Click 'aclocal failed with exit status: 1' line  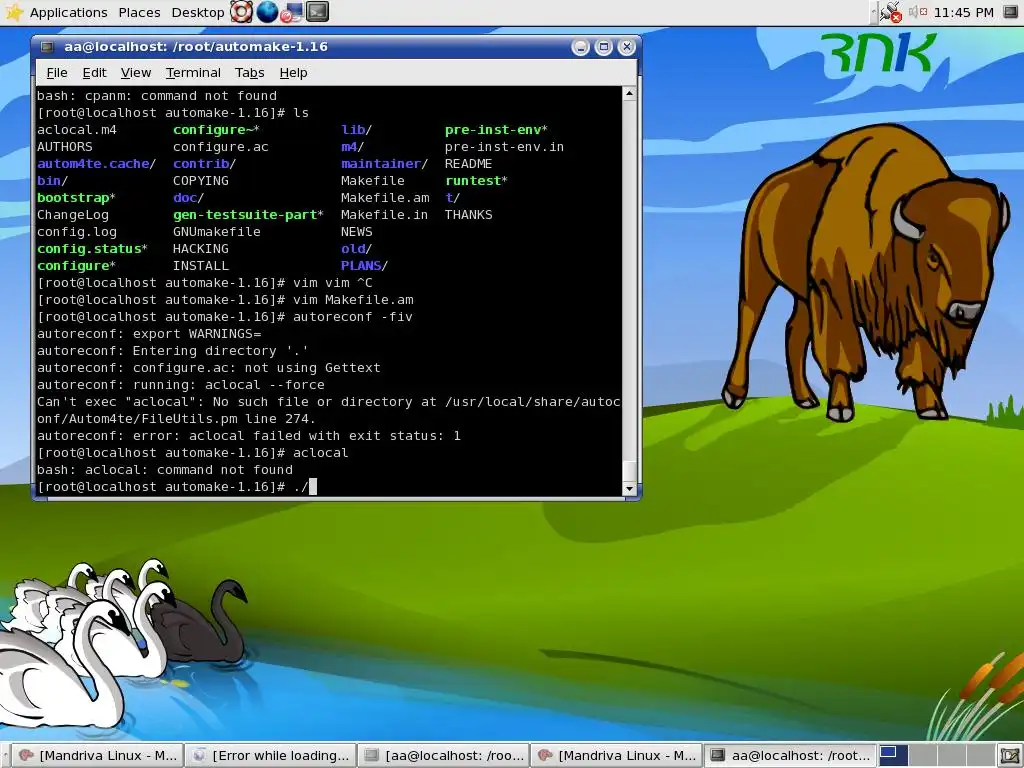(249, 436)
